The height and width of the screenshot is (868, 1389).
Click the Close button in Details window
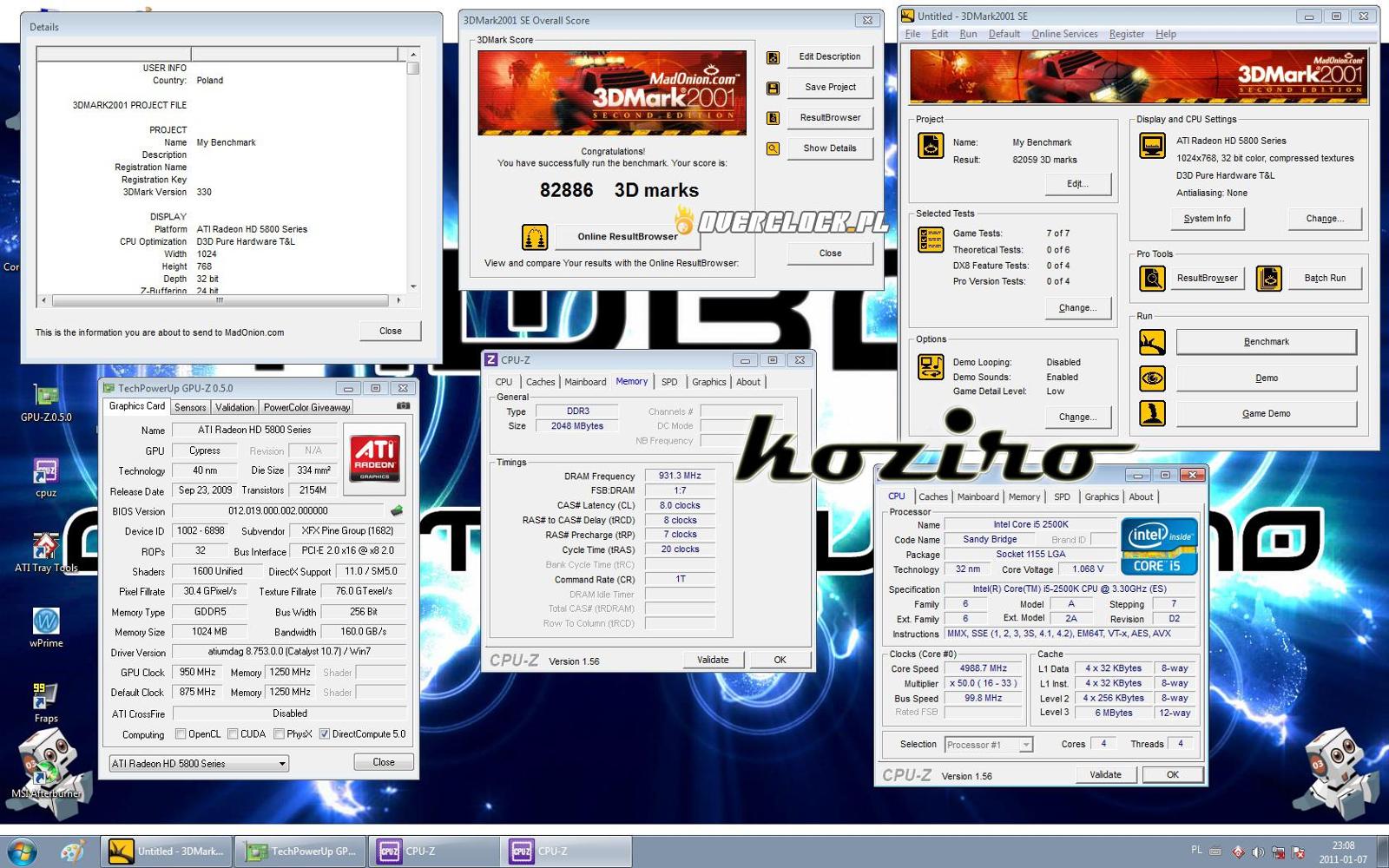(x=391, y=331)
